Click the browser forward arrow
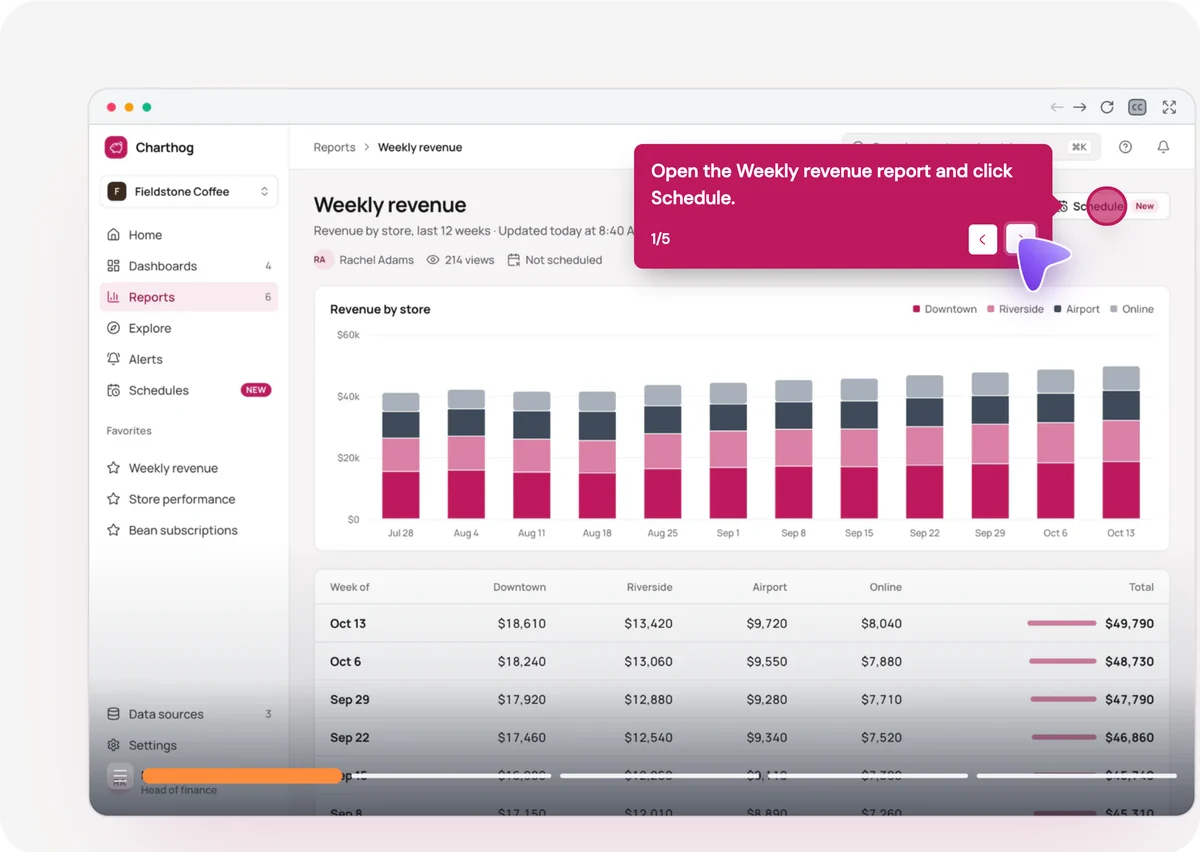 pyautogui.click(x=1080, y=107)
